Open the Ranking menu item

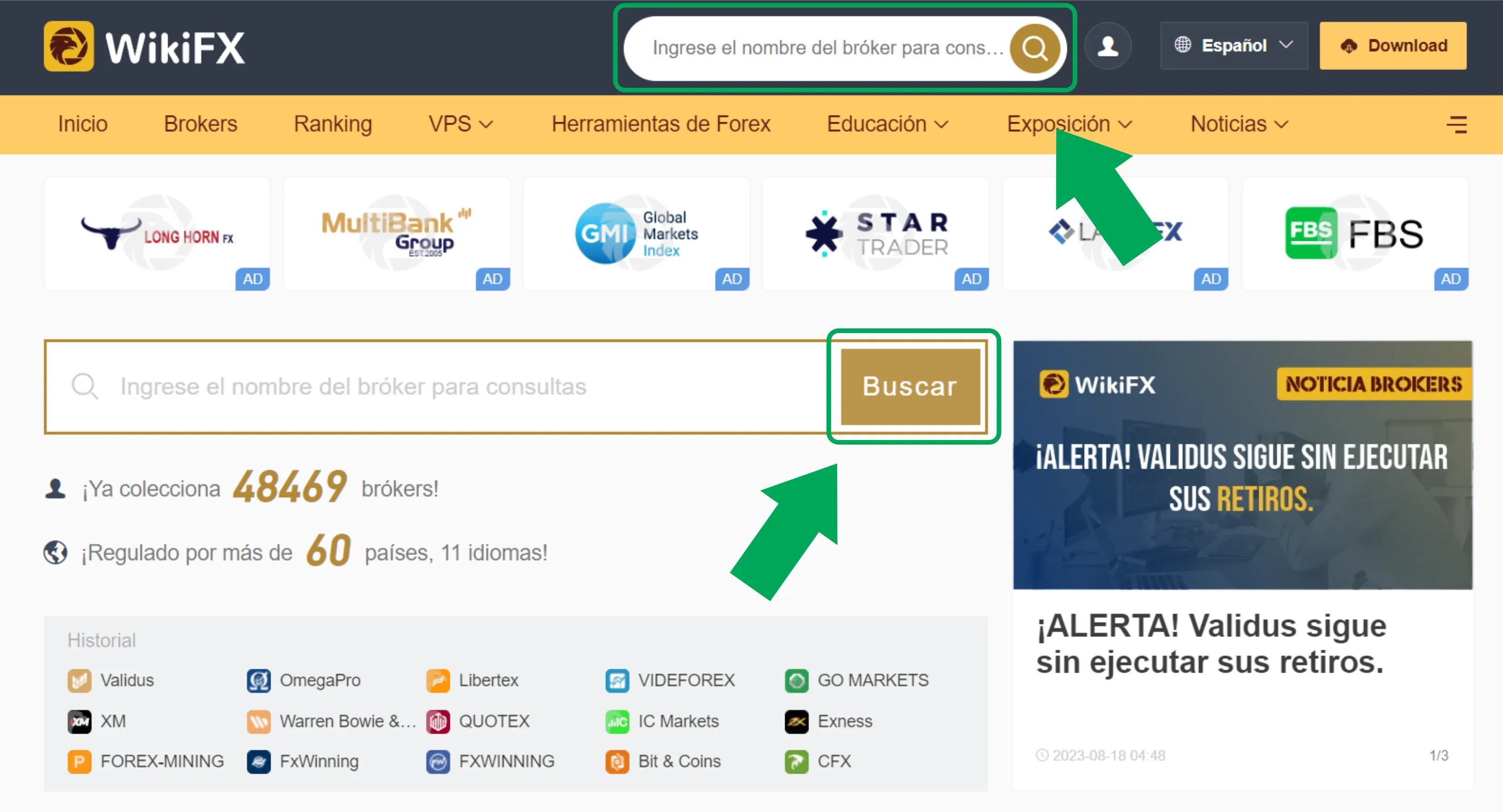point(333,124)
